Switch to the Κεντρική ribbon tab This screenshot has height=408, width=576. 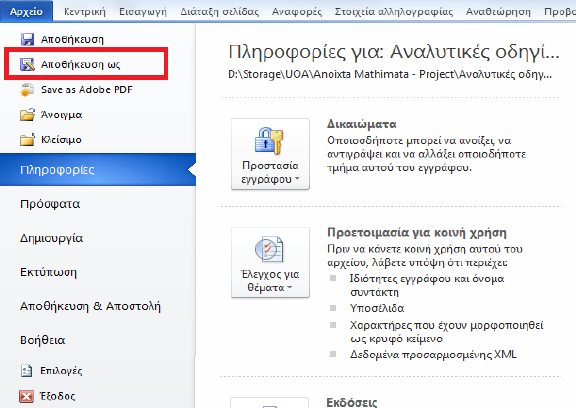click(x=84, y=12)
